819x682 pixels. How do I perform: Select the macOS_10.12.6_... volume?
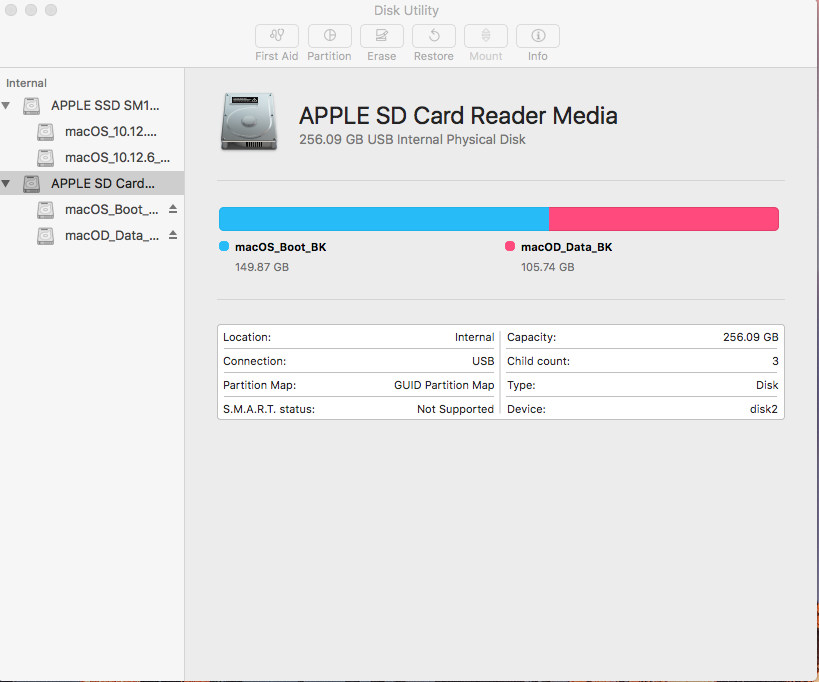(92, 158)
